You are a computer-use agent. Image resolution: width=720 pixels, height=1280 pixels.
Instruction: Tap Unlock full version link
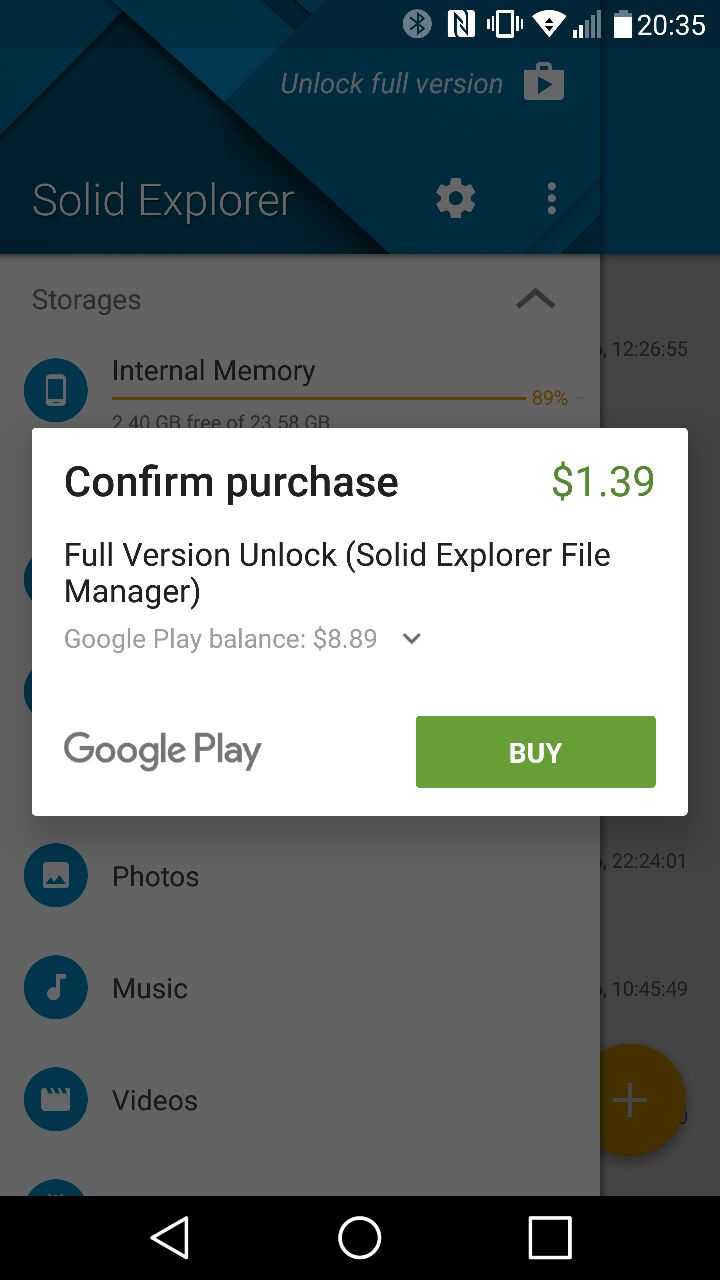tap(392, 83)
